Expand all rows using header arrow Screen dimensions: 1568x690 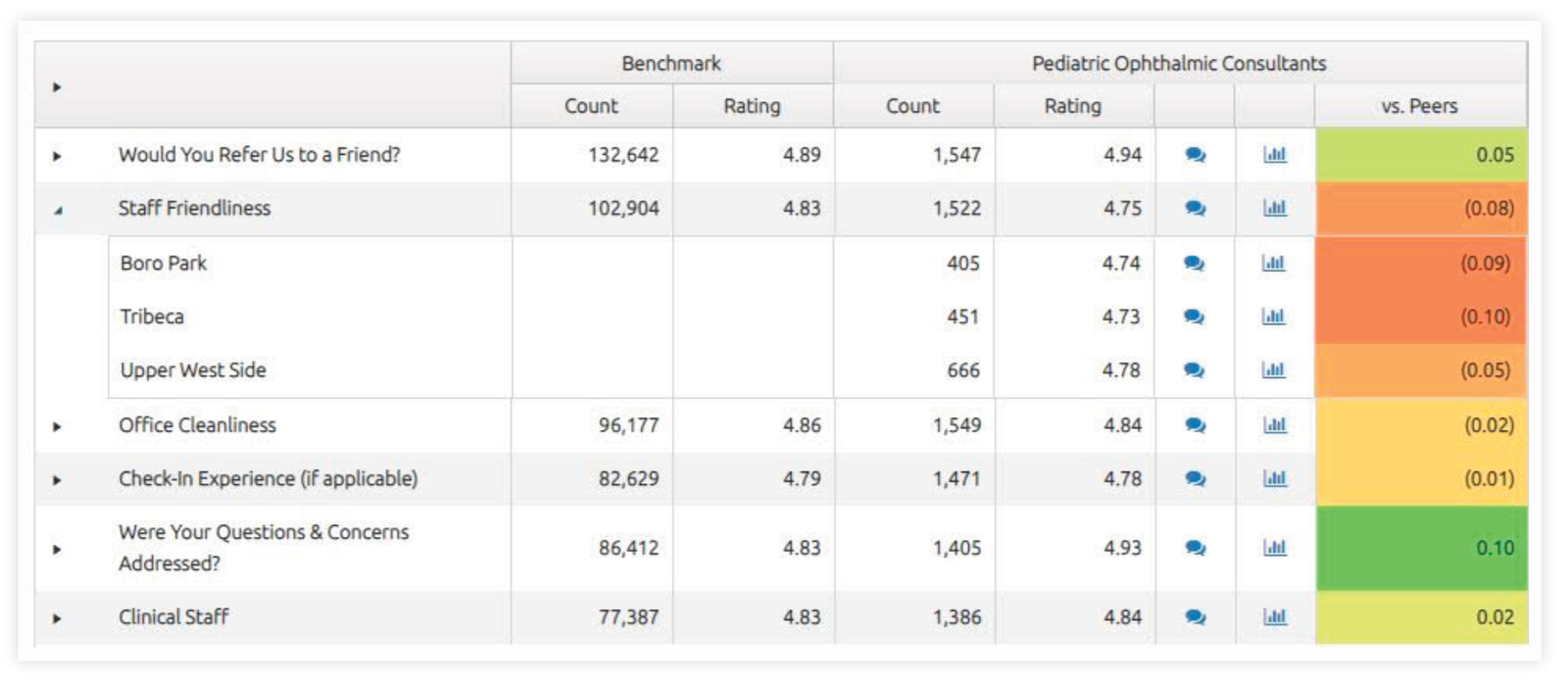[x=57, y=87]
